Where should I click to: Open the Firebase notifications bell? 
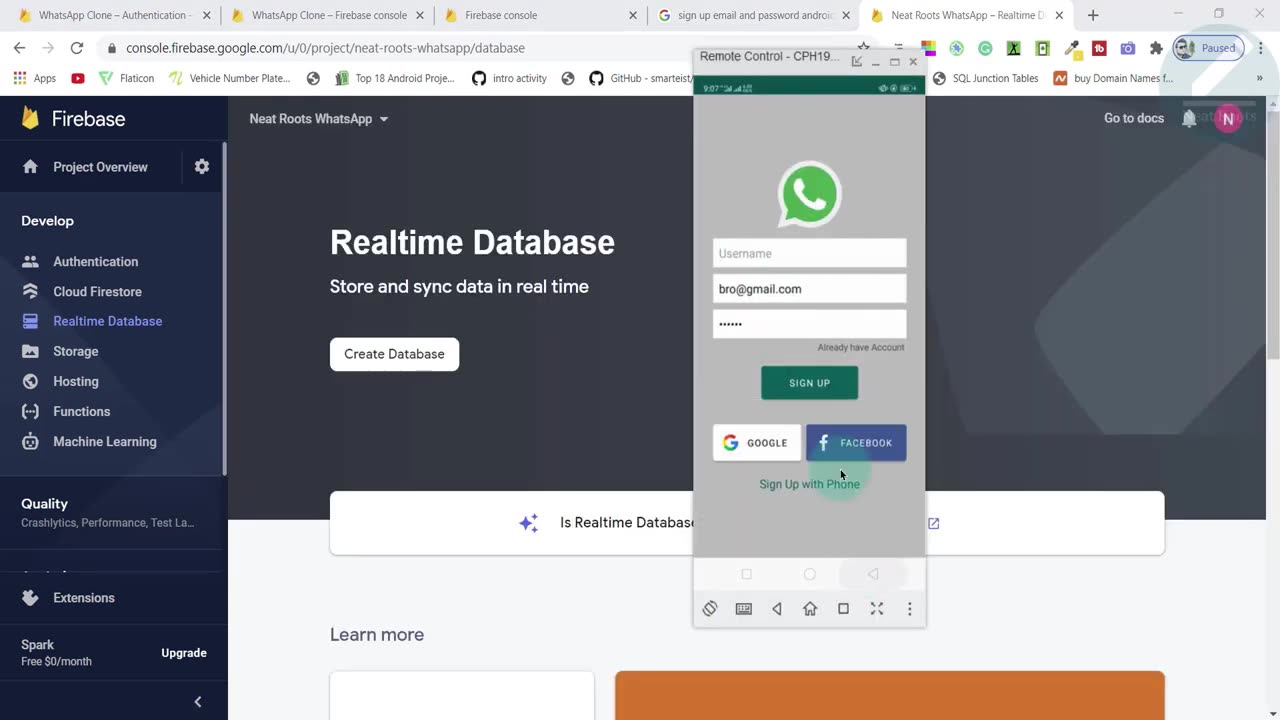(x=1189, y=118)
